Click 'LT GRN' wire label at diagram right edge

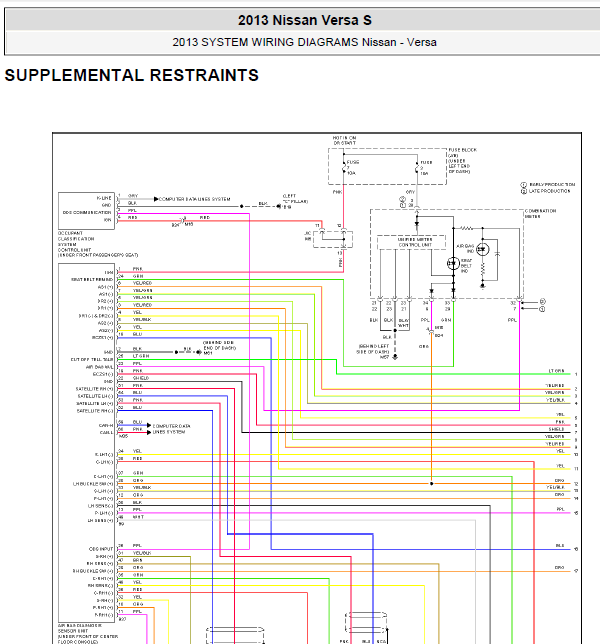pos(556,371)
